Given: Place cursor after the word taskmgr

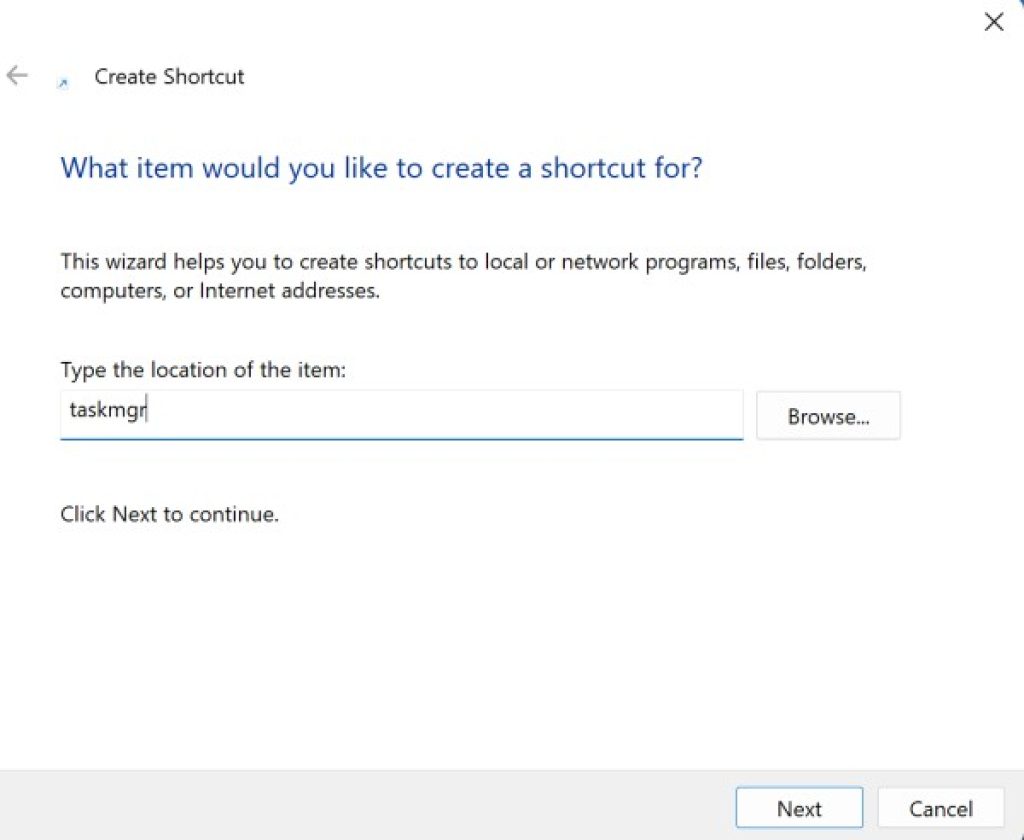Looking at the screenshot, I should [x=148, y=410].
